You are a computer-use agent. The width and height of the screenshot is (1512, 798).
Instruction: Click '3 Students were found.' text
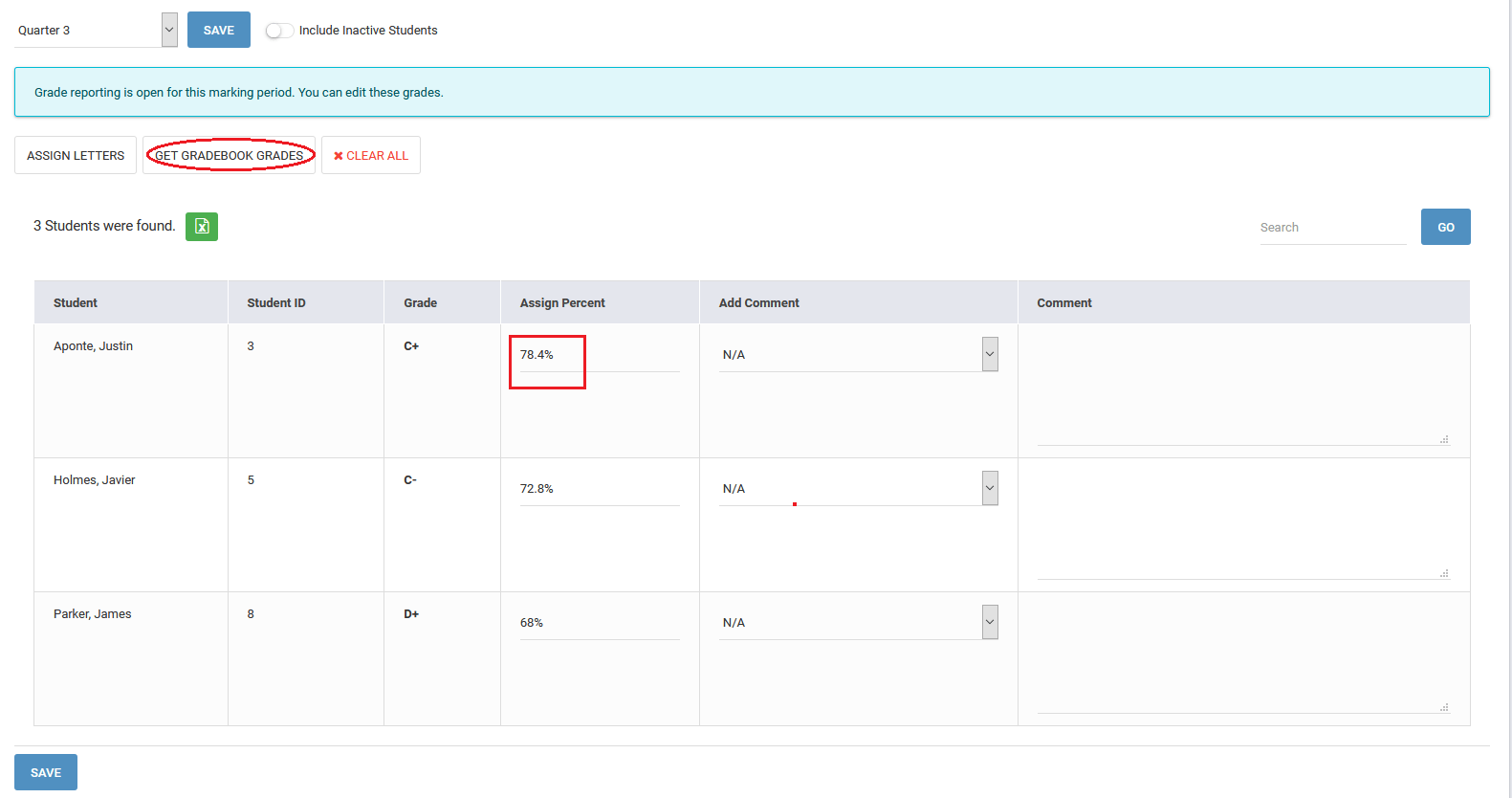point(104,226)
